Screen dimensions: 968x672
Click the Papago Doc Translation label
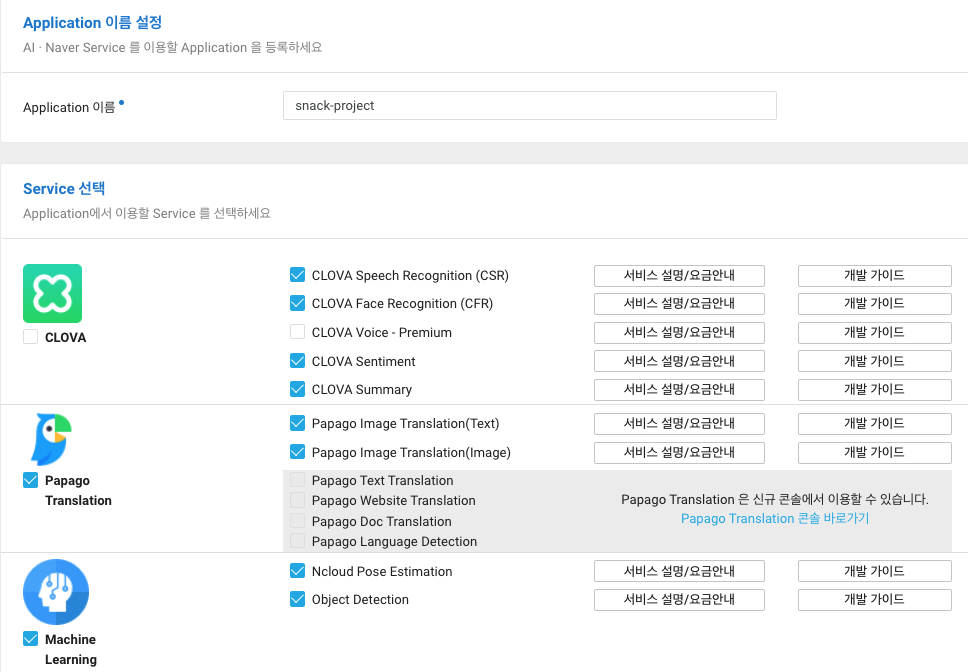click(382, 521)
